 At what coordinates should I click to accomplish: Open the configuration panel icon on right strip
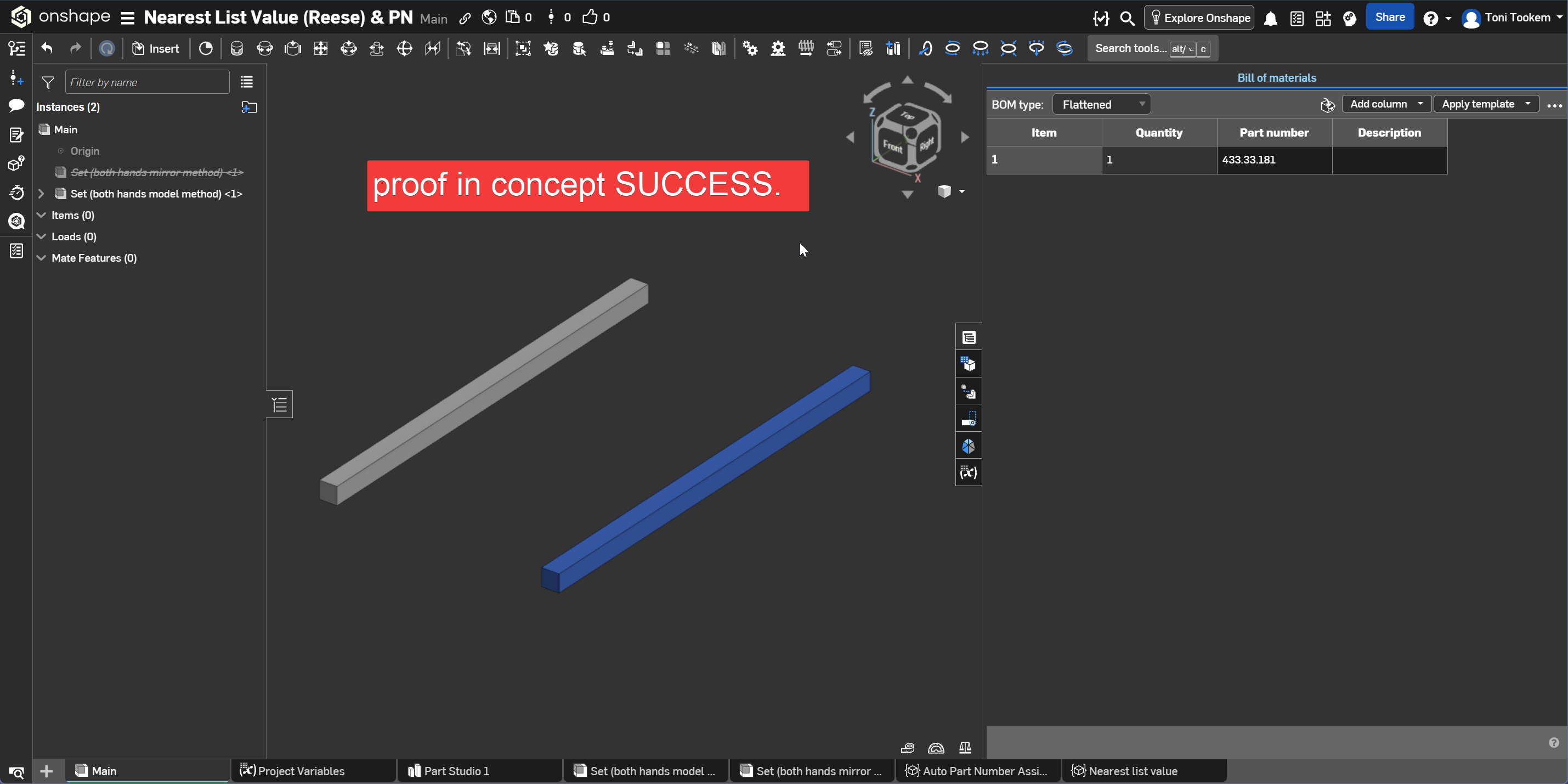[968, 365]
